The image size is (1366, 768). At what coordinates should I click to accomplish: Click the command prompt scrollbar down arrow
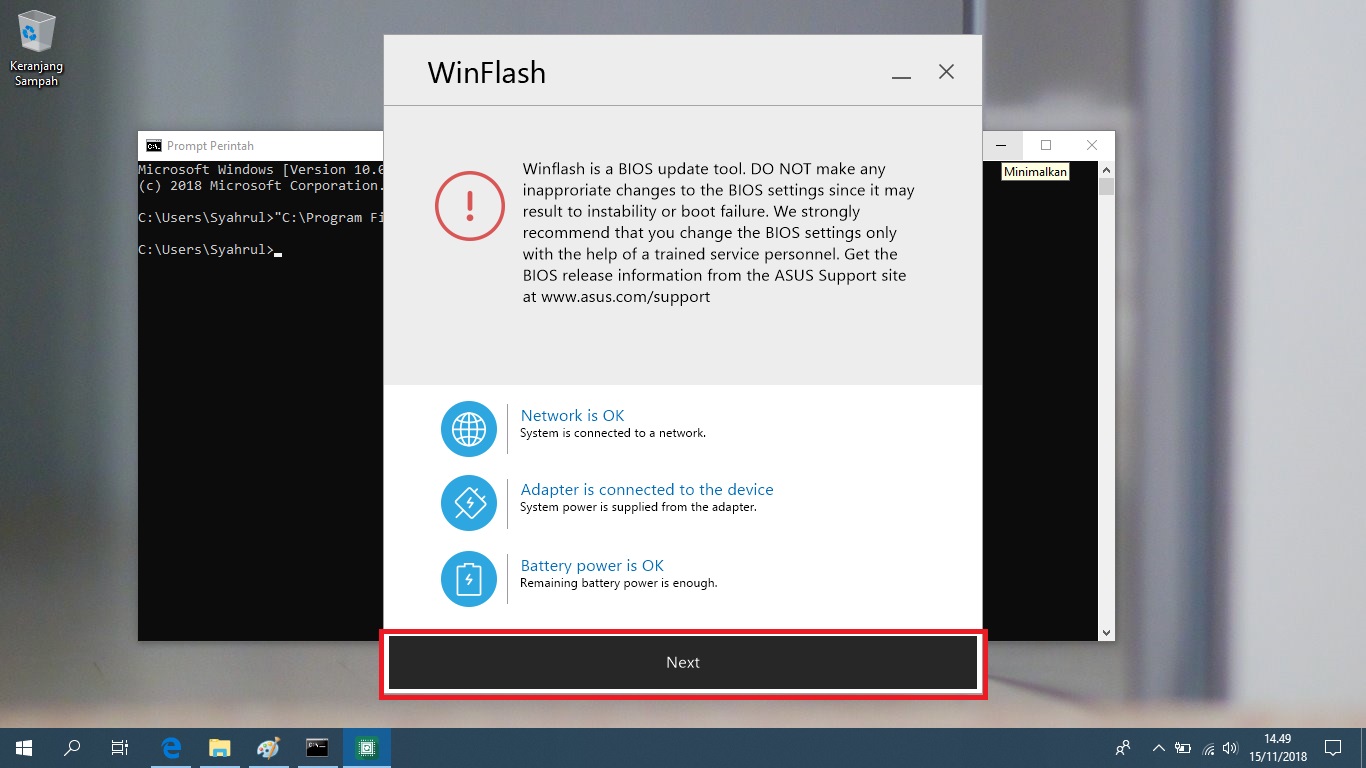(1106, 633)
